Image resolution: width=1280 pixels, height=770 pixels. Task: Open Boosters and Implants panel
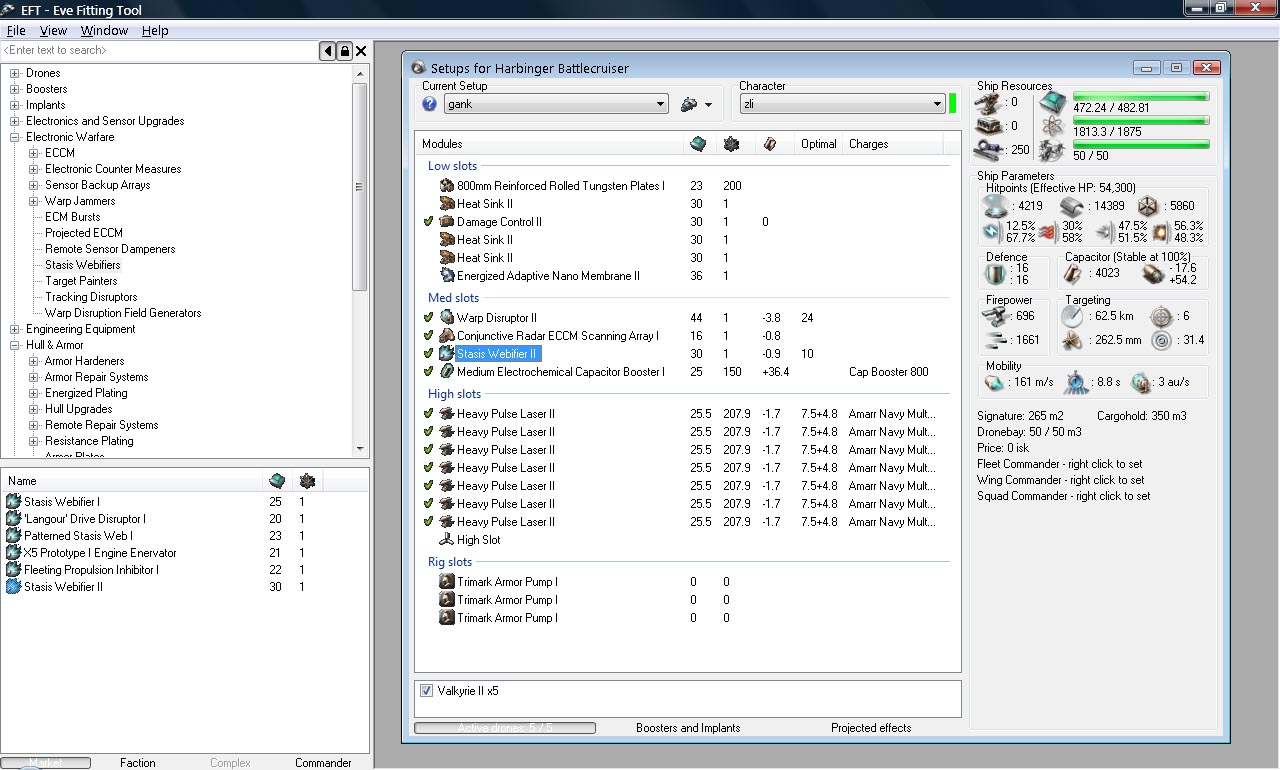688,728
